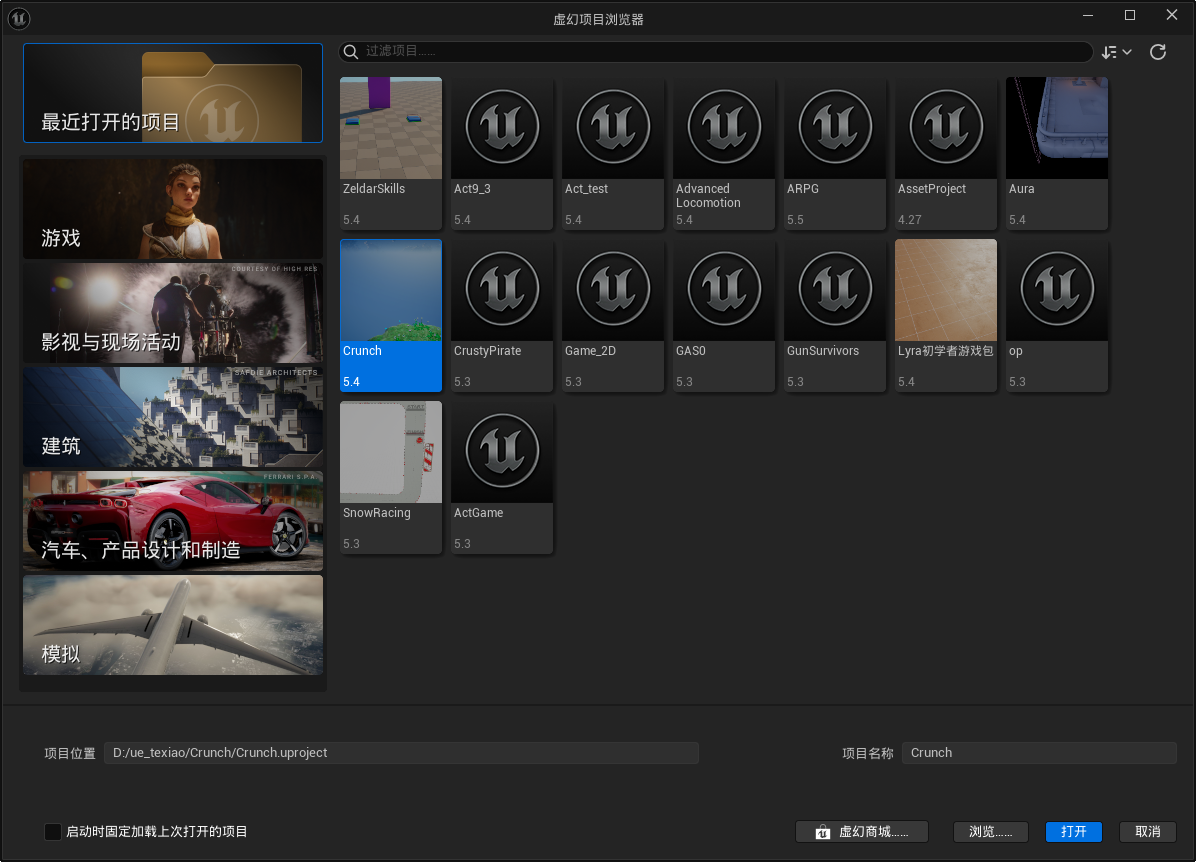Select the CrustyPirate project icon

coord(502,290)
